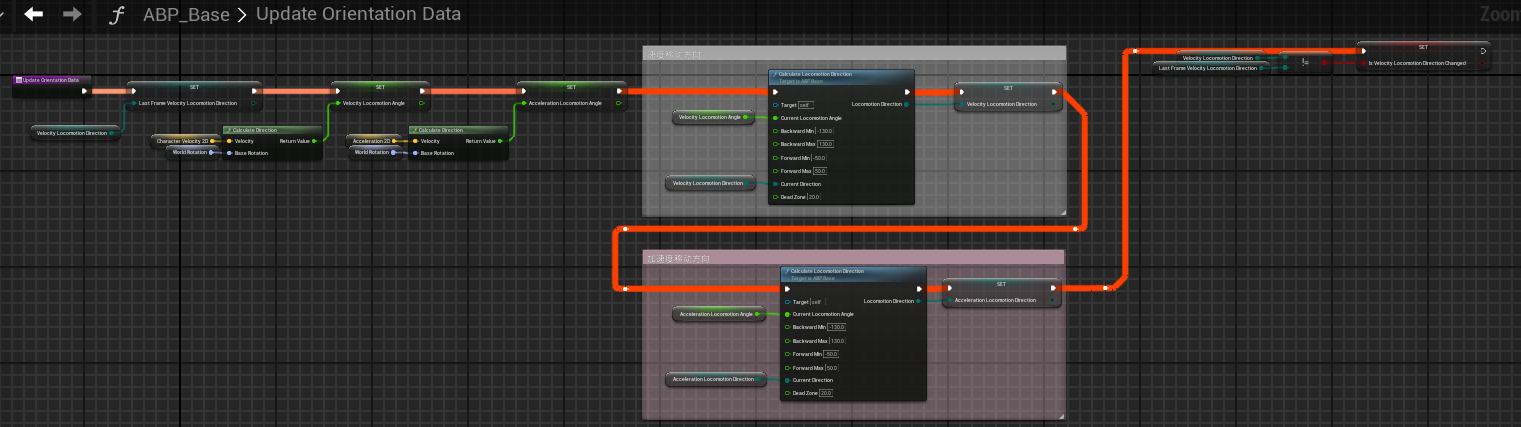Edit Forward Max value in gray comment node
This screenshot has width=1521, height=427.
(819, 171)
